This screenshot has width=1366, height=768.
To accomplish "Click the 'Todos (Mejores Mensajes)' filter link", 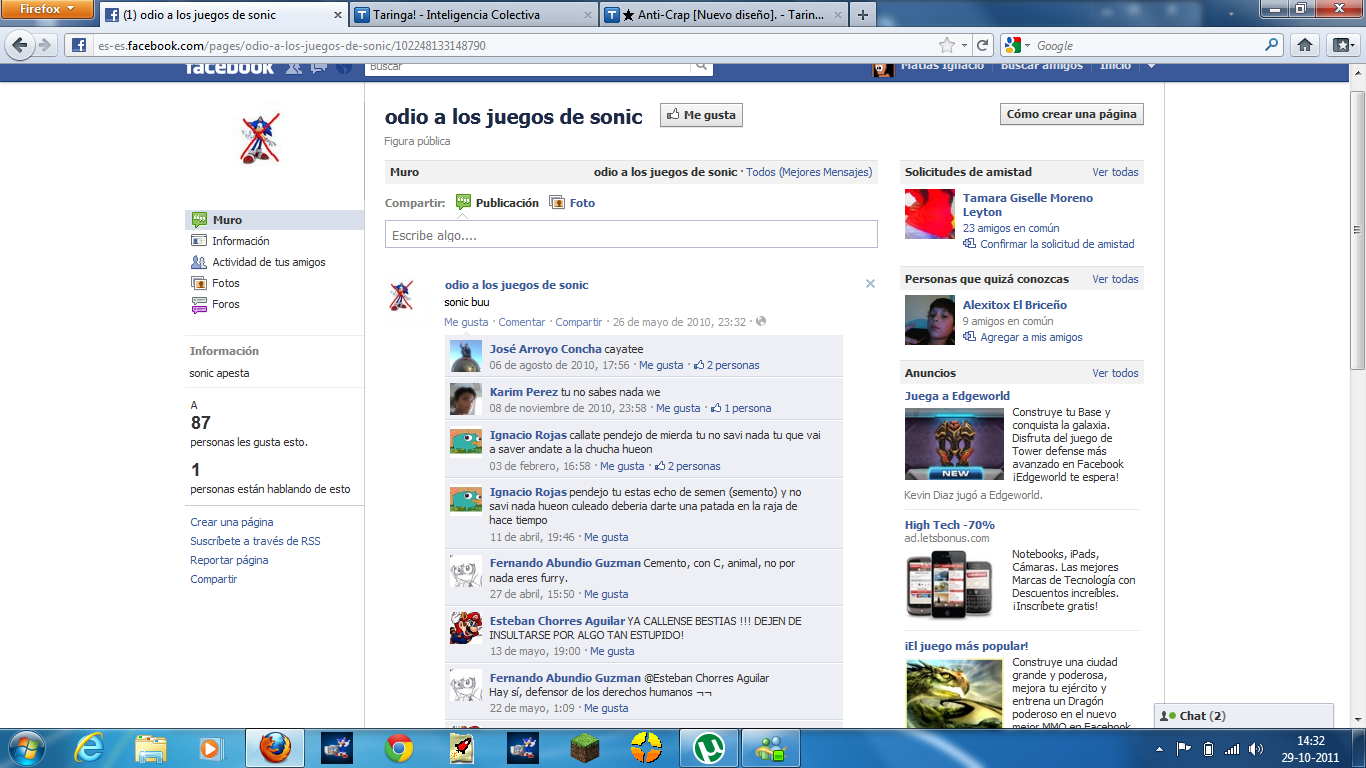I will pos(810,172).
